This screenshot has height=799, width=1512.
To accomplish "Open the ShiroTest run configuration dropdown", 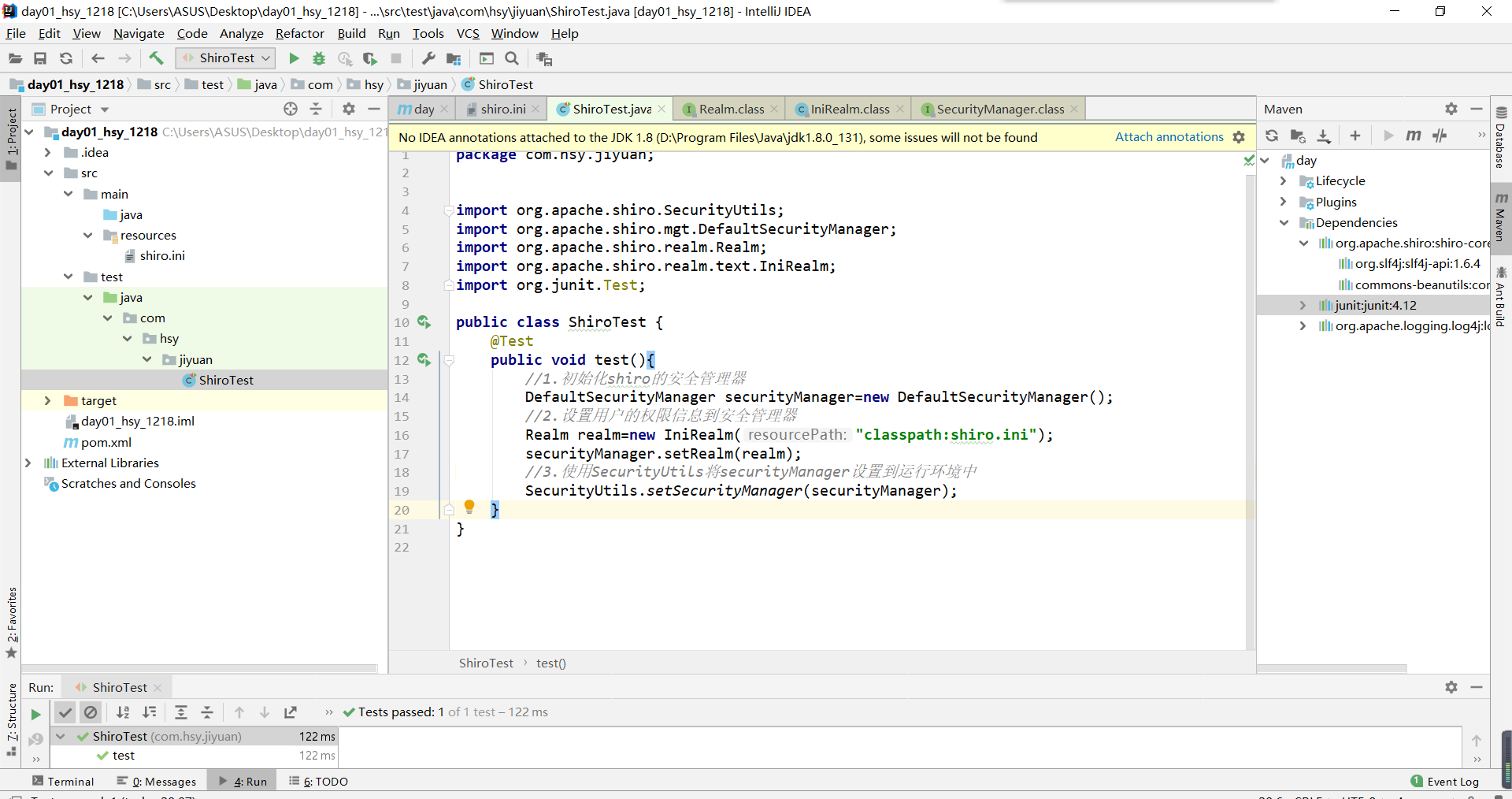I will 225,58.
